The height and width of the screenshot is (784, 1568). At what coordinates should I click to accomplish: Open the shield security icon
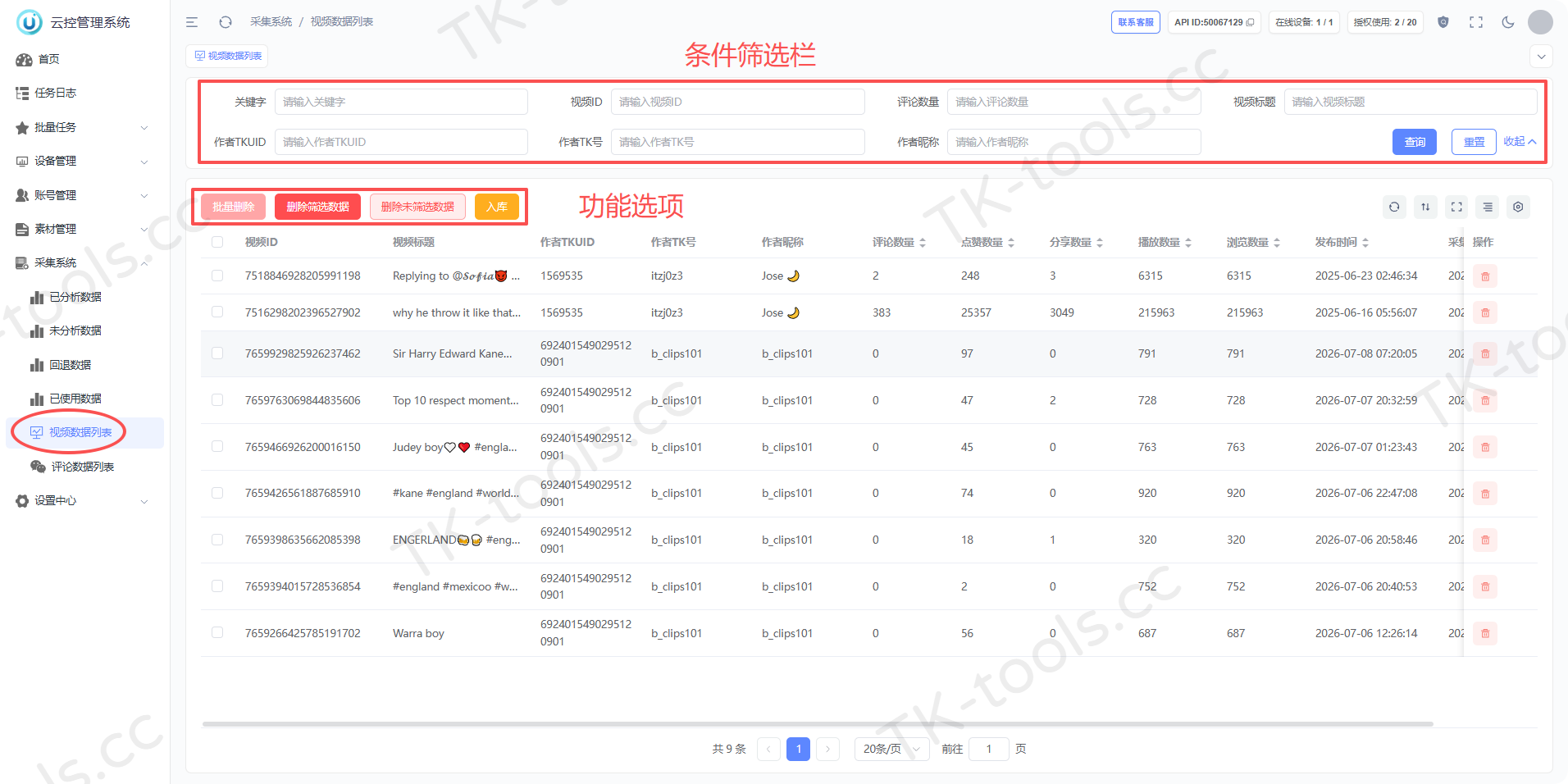point(1443,22)
